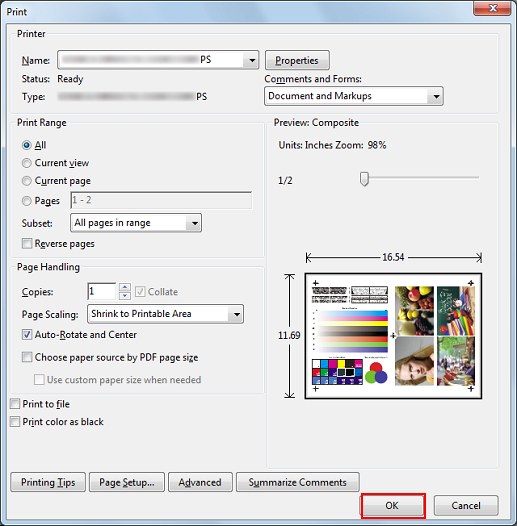Uncheck Auto-Rotate and Center
The image size is (517, 526).
point(27,334)
